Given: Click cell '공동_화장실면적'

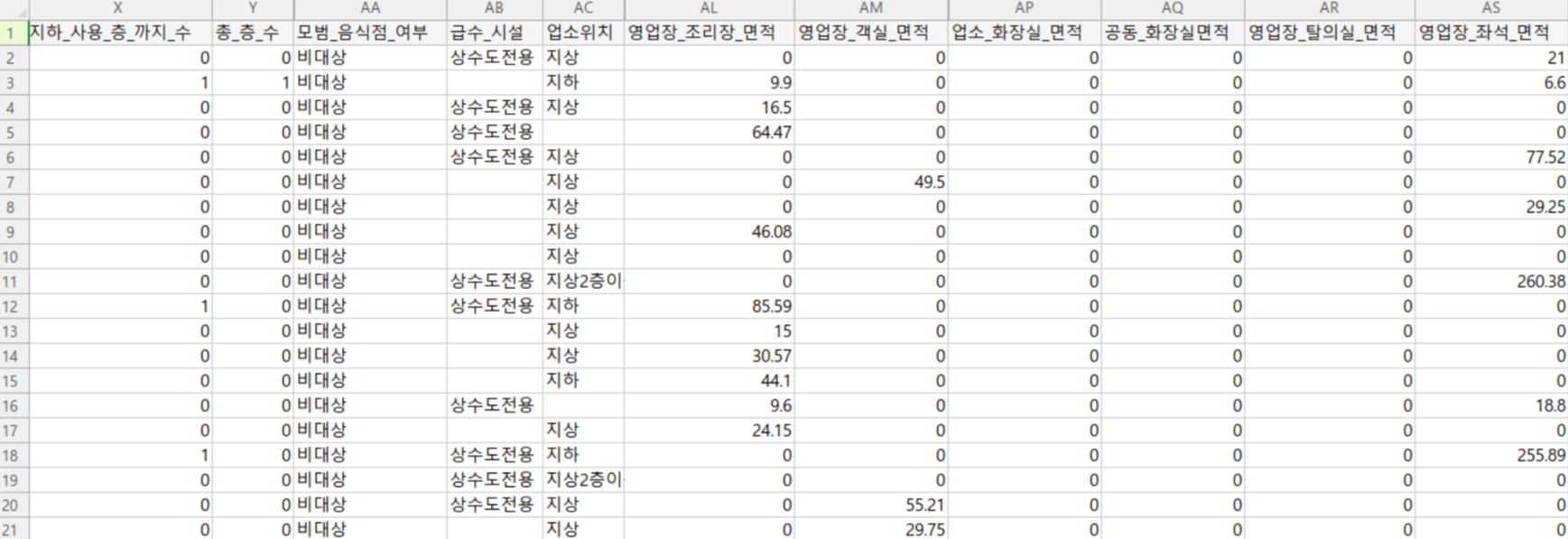Looking at the screenshot, I should click(x=1173, y=33).
